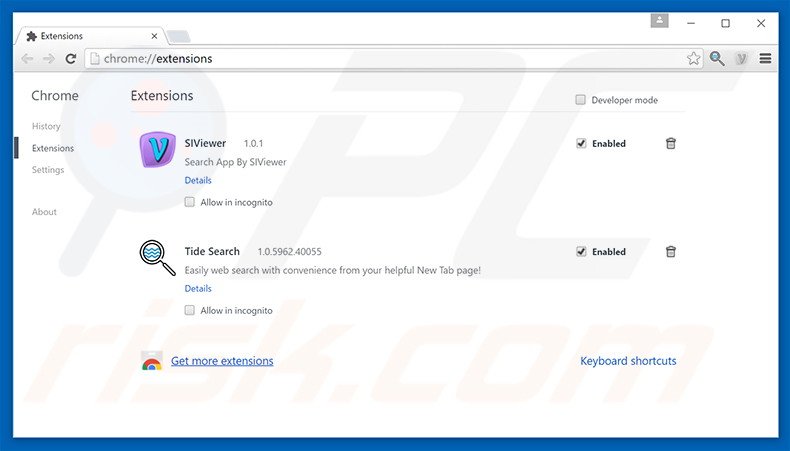Click the SIViewer extension logo
This screenshot has width=790, height=451.
[x=158, y=150]
